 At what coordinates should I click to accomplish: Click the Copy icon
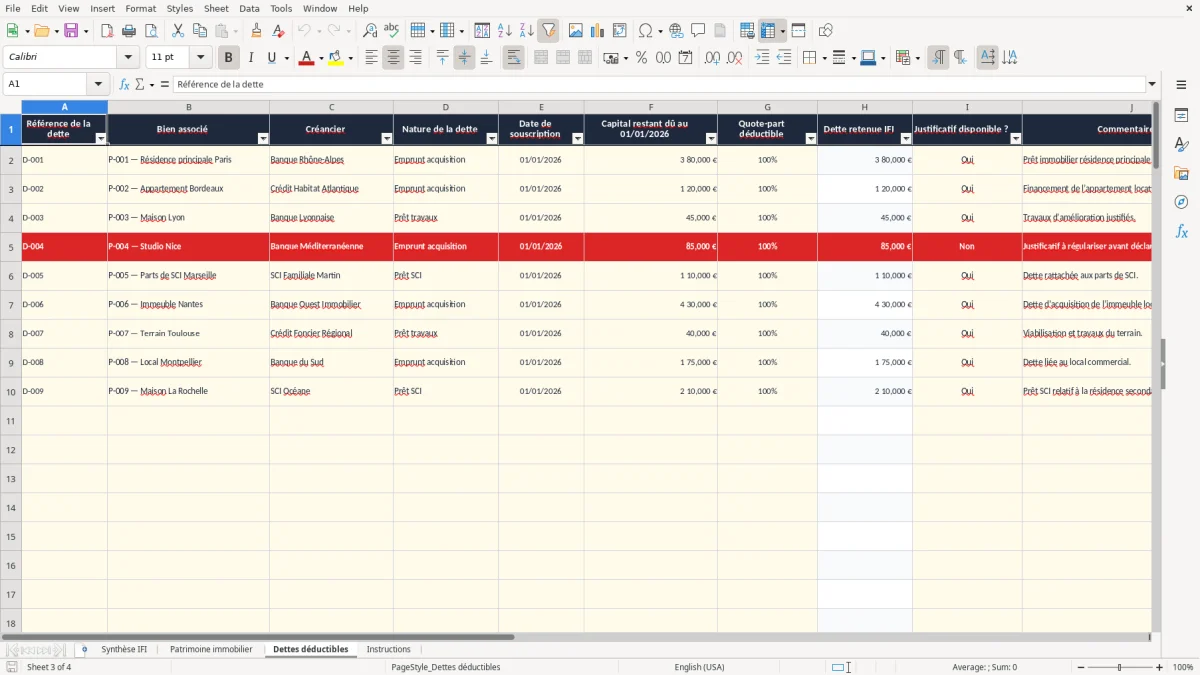[x=200, y=31]
